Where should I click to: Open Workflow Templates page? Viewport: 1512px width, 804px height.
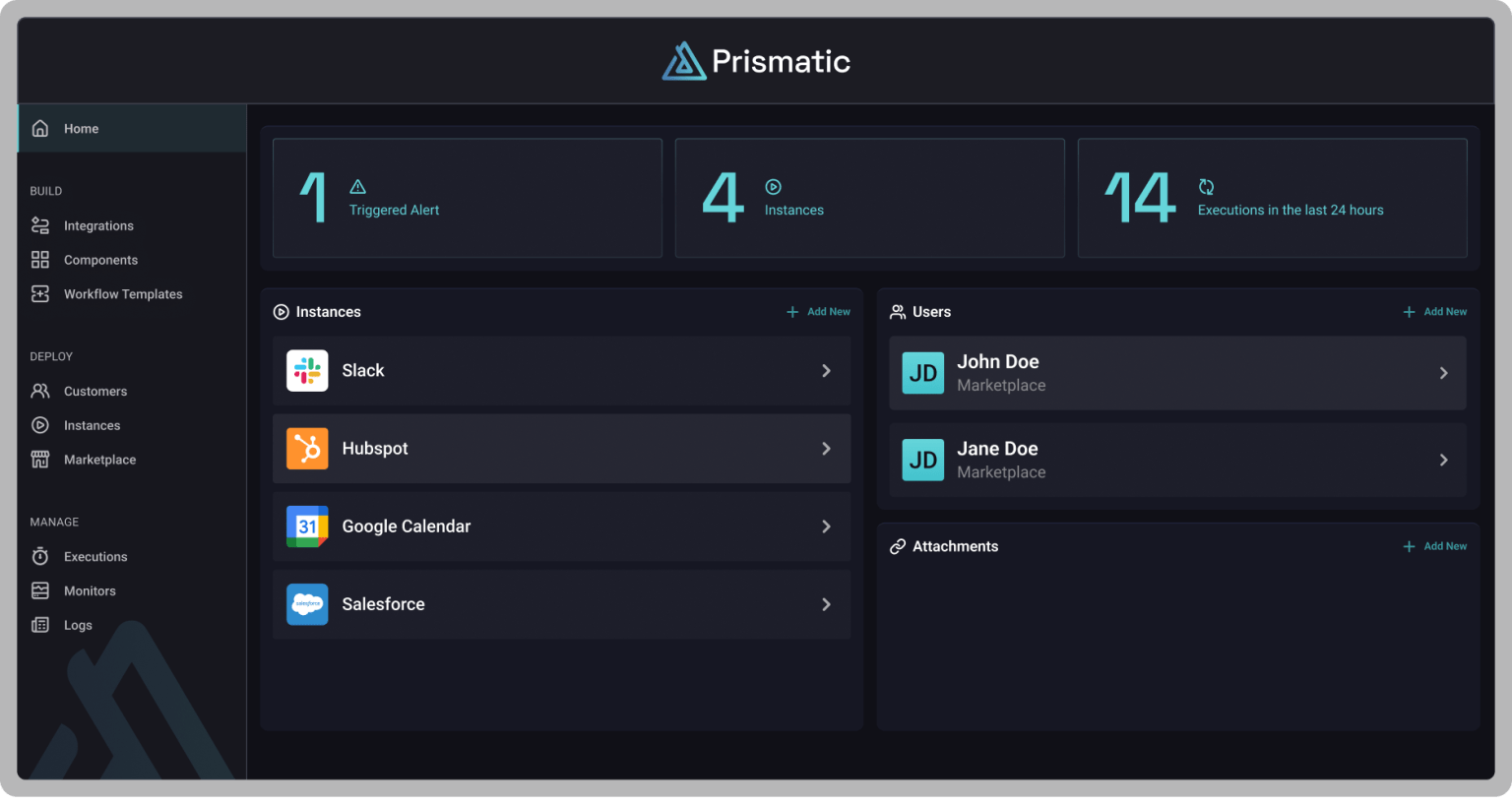pos(123,294)
